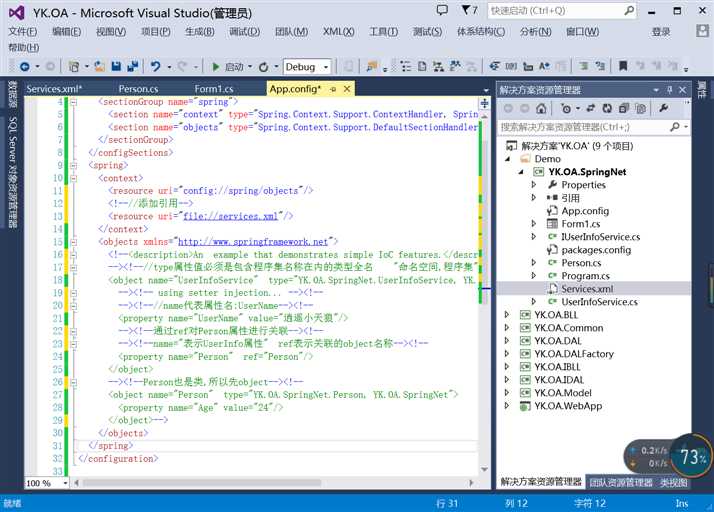The height and width of the screenshot is (512, 714).
Task: Expand the YK.OA.BLL project
Action: pos(507,314)
